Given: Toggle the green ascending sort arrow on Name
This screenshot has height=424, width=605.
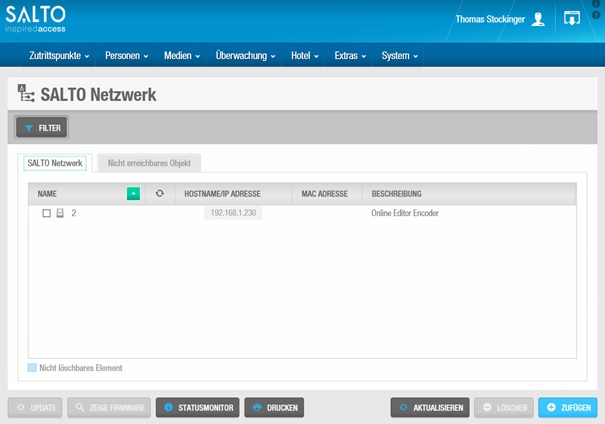Looking at the screenshot, I should (133, 193).
